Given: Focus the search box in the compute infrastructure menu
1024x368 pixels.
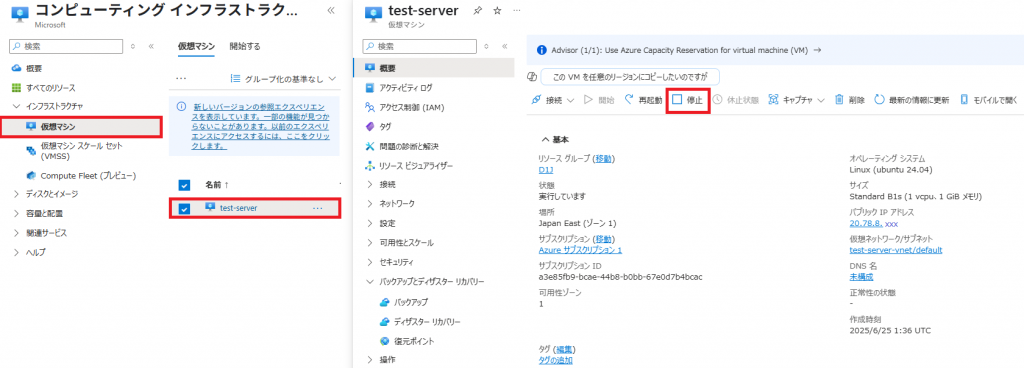Looking at the screenshot, I should click(65, 46).
